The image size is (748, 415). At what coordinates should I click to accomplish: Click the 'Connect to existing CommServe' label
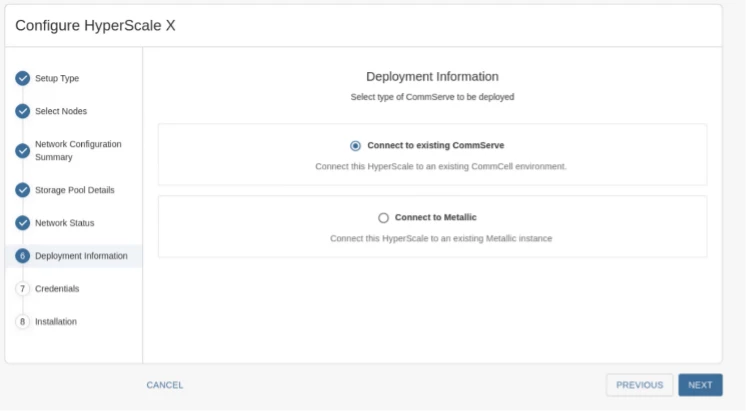(436, 145)
